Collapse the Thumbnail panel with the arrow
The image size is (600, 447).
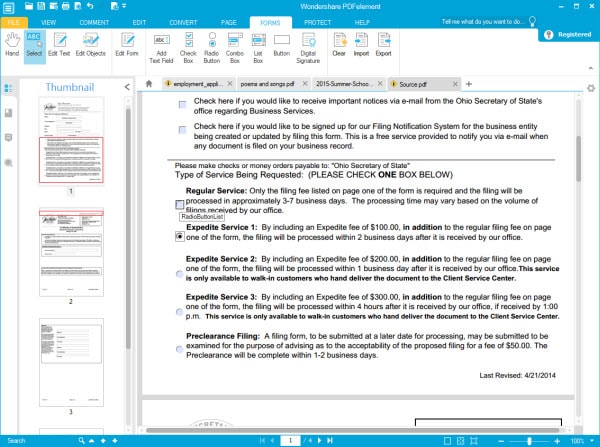(x=127, y=87)
